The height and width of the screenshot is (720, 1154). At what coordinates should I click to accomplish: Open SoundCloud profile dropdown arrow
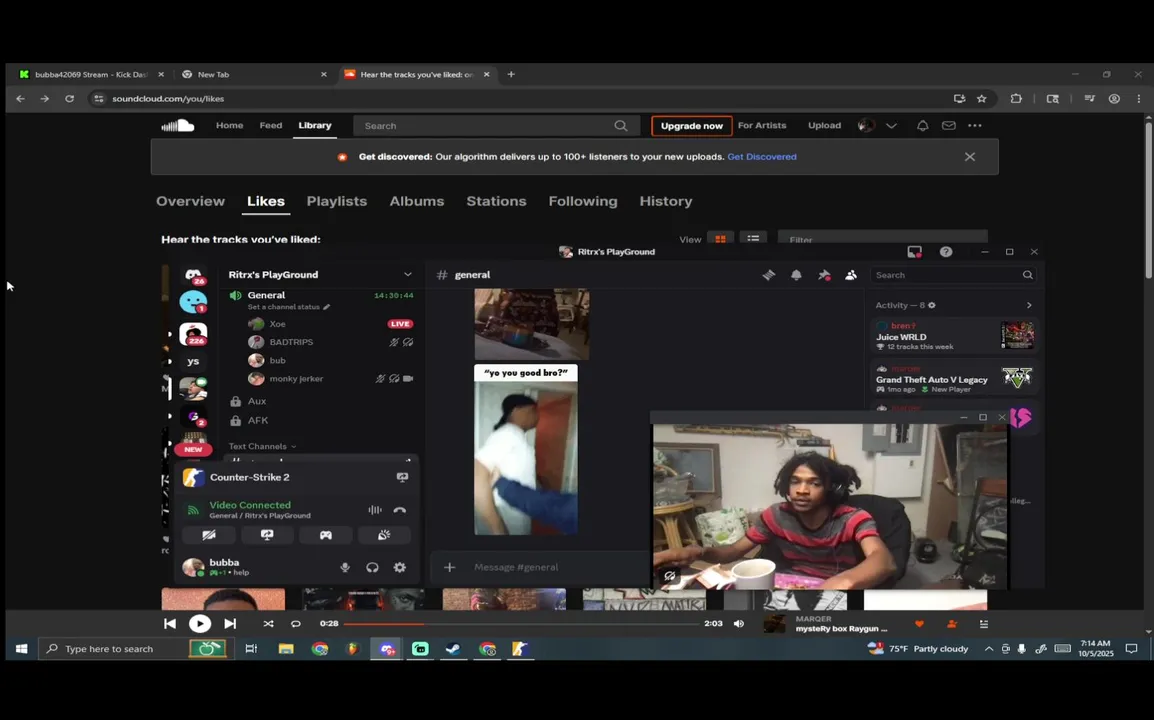[891, 126]
